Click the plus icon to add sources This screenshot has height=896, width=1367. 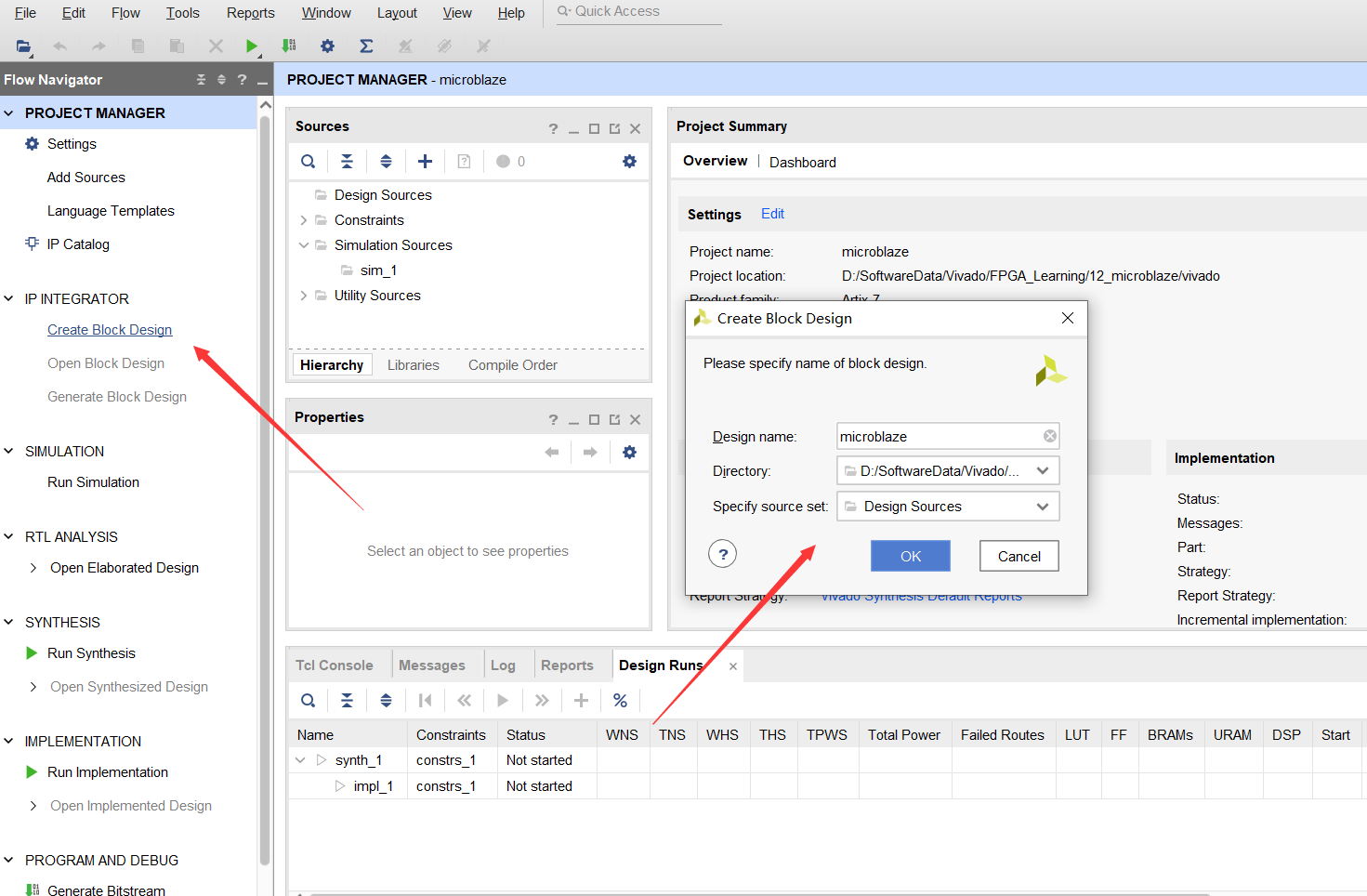(425, 162)
